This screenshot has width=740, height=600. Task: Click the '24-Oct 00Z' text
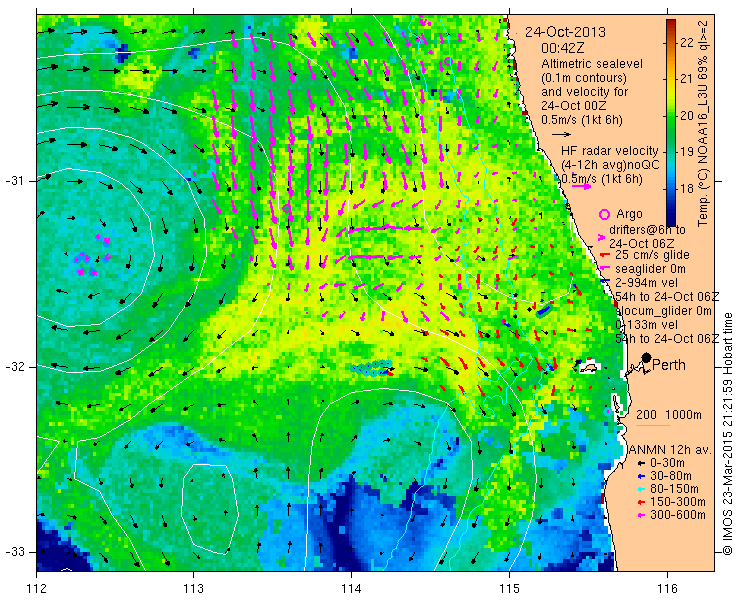[x=572, y=106]
